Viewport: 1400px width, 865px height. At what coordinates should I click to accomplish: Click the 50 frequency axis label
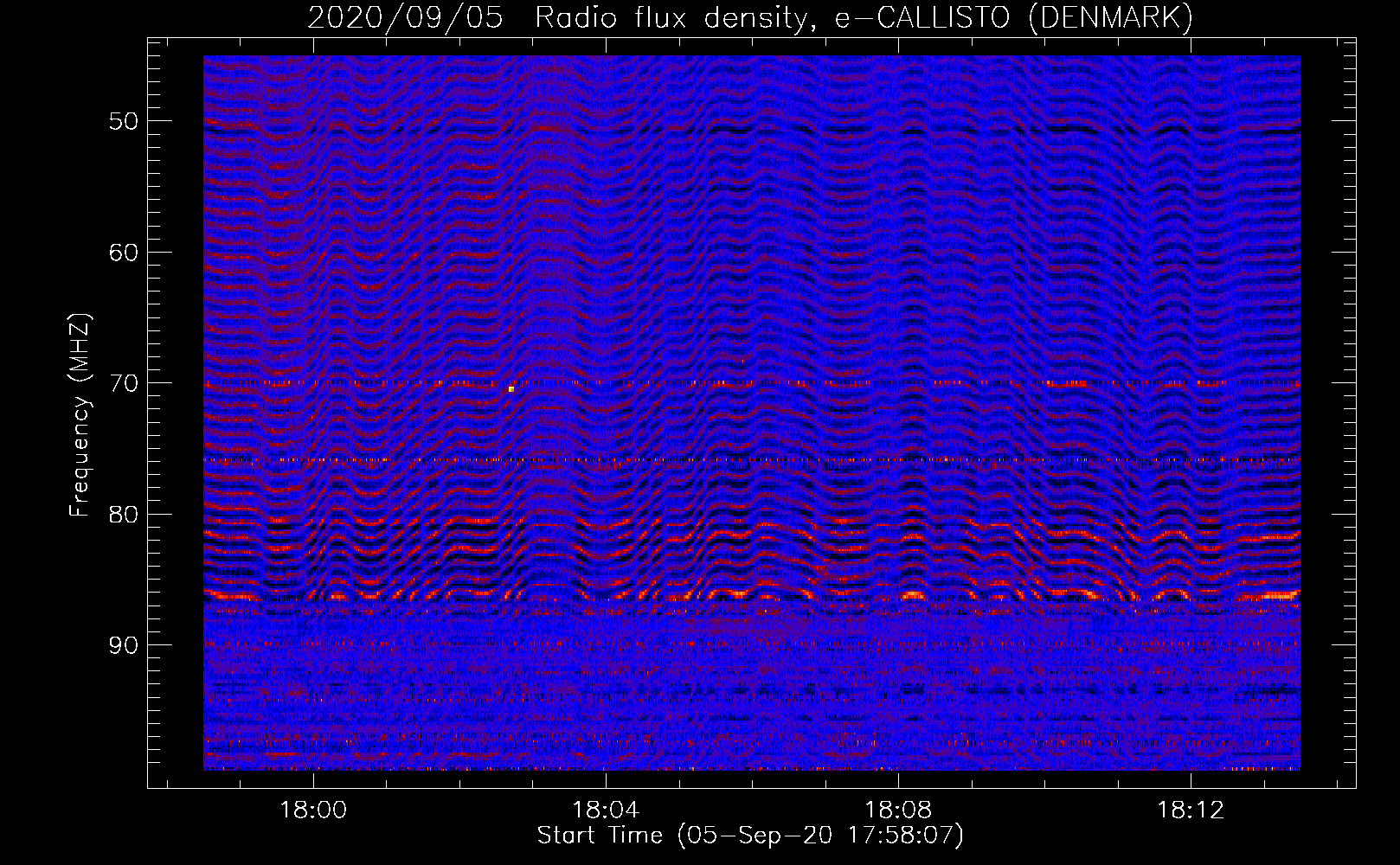pos(124,121)
